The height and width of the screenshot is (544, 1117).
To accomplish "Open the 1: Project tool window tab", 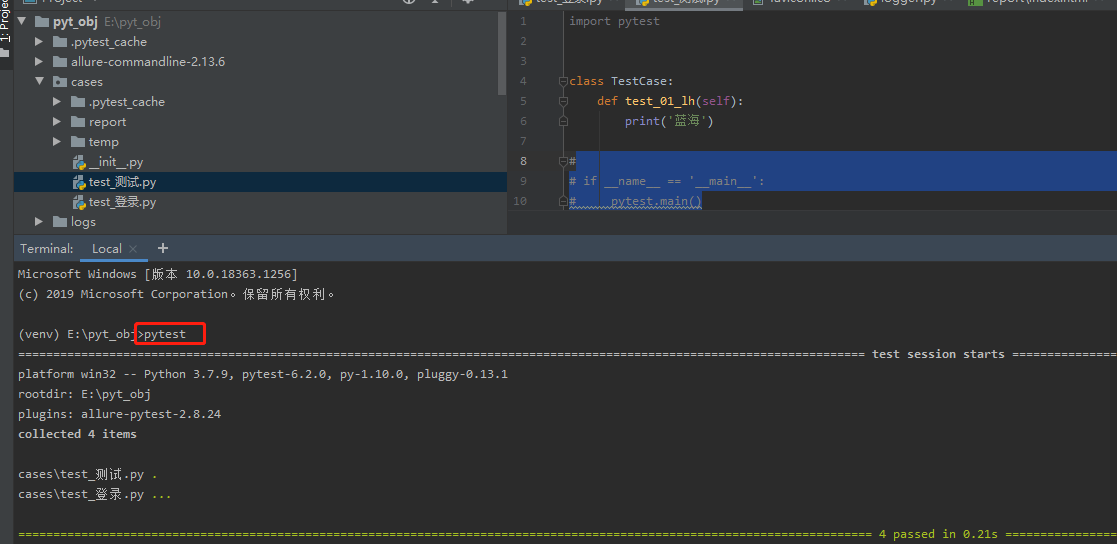I will pos(6,28).
